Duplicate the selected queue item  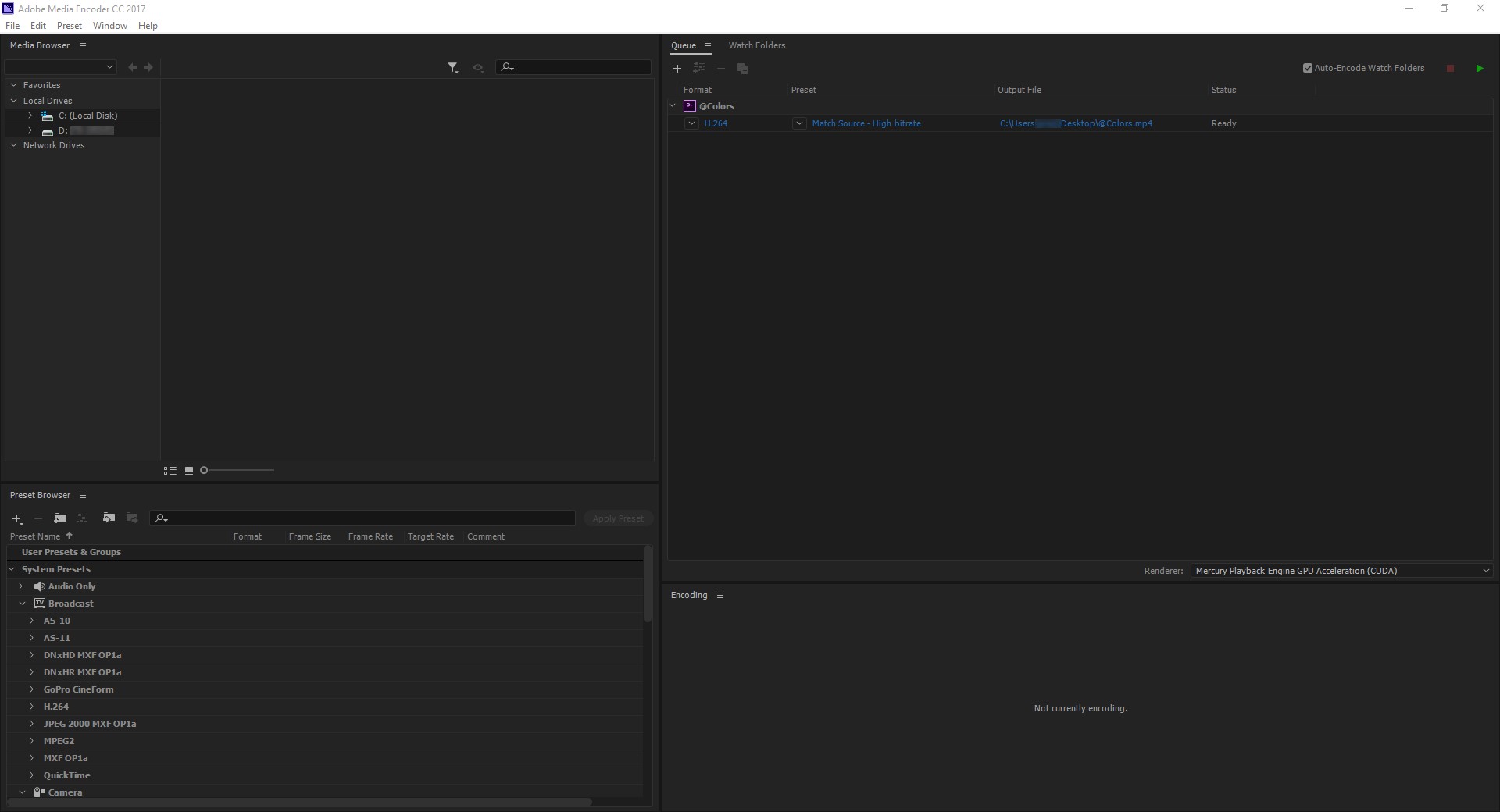(x=743, y=69)
